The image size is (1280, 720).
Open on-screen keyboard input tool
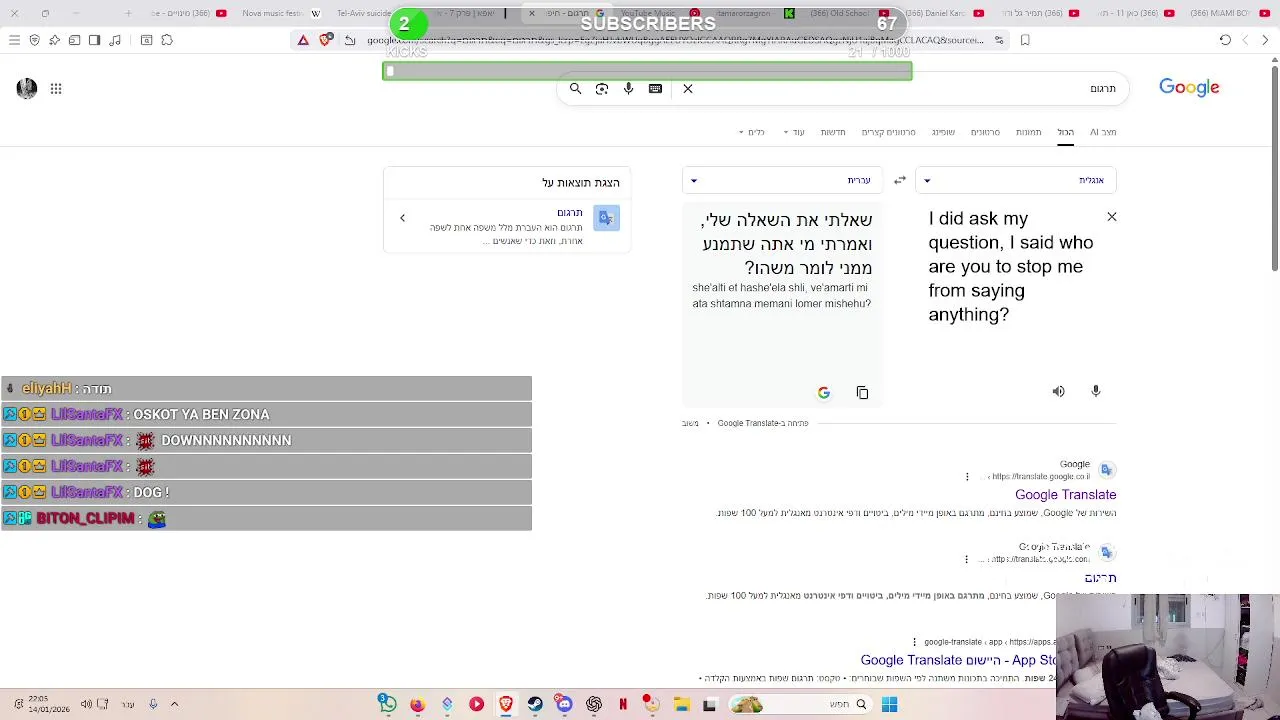[x=655, y=89]
